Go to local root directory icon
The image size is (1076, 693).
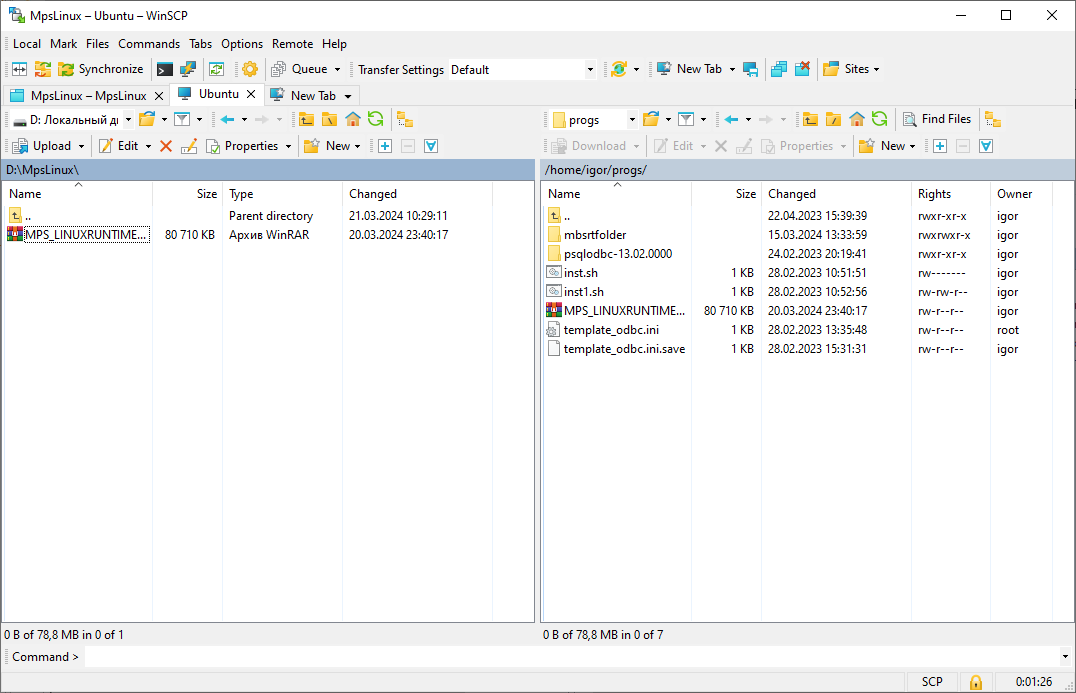pyautogui.click(x=329, y=119)
